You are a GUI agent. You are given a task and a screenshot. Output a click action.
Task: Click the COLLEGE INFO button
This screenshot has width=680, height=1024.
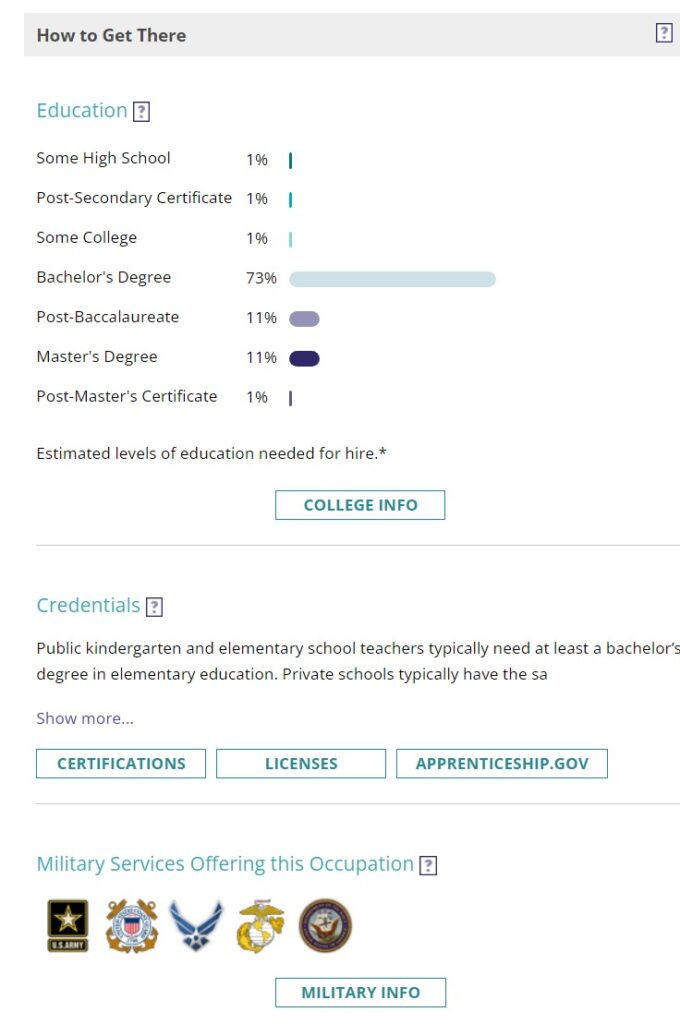[x=360, y=505]
